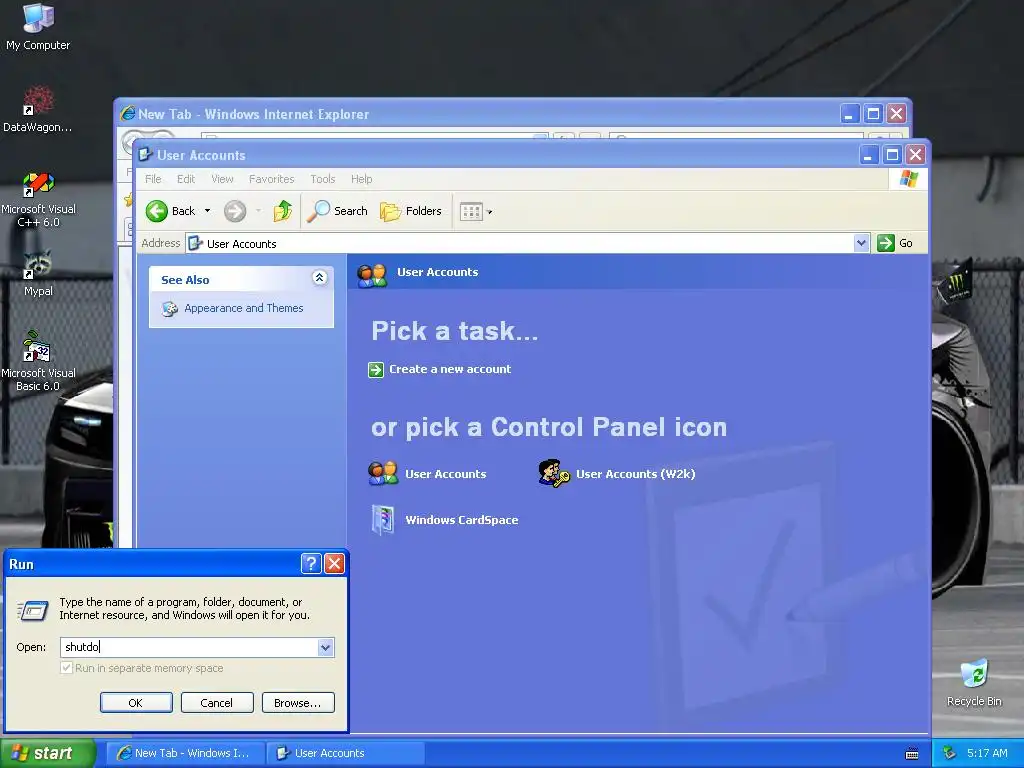1024x768 pixels.
Task: Open the User Accounts control panel icon
Action: tap(428, 473)
